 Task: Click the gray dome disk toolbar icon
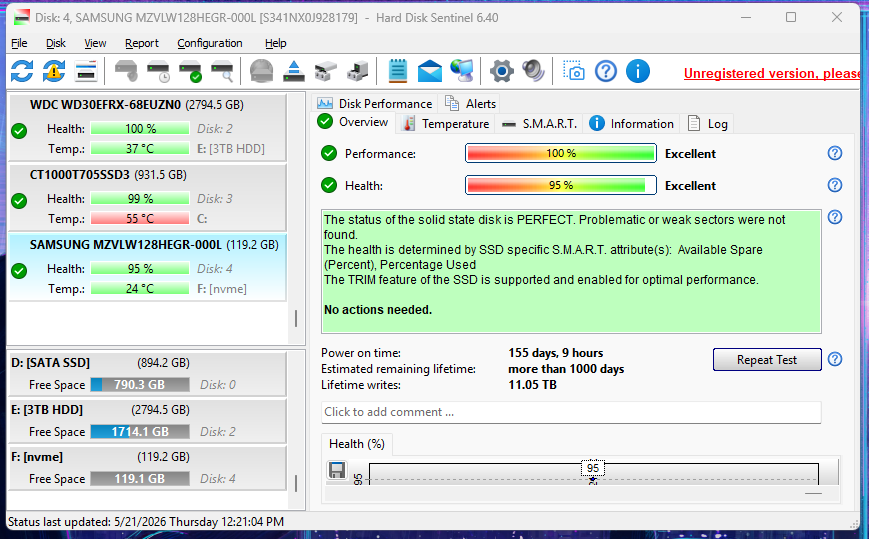coord(262,71)
